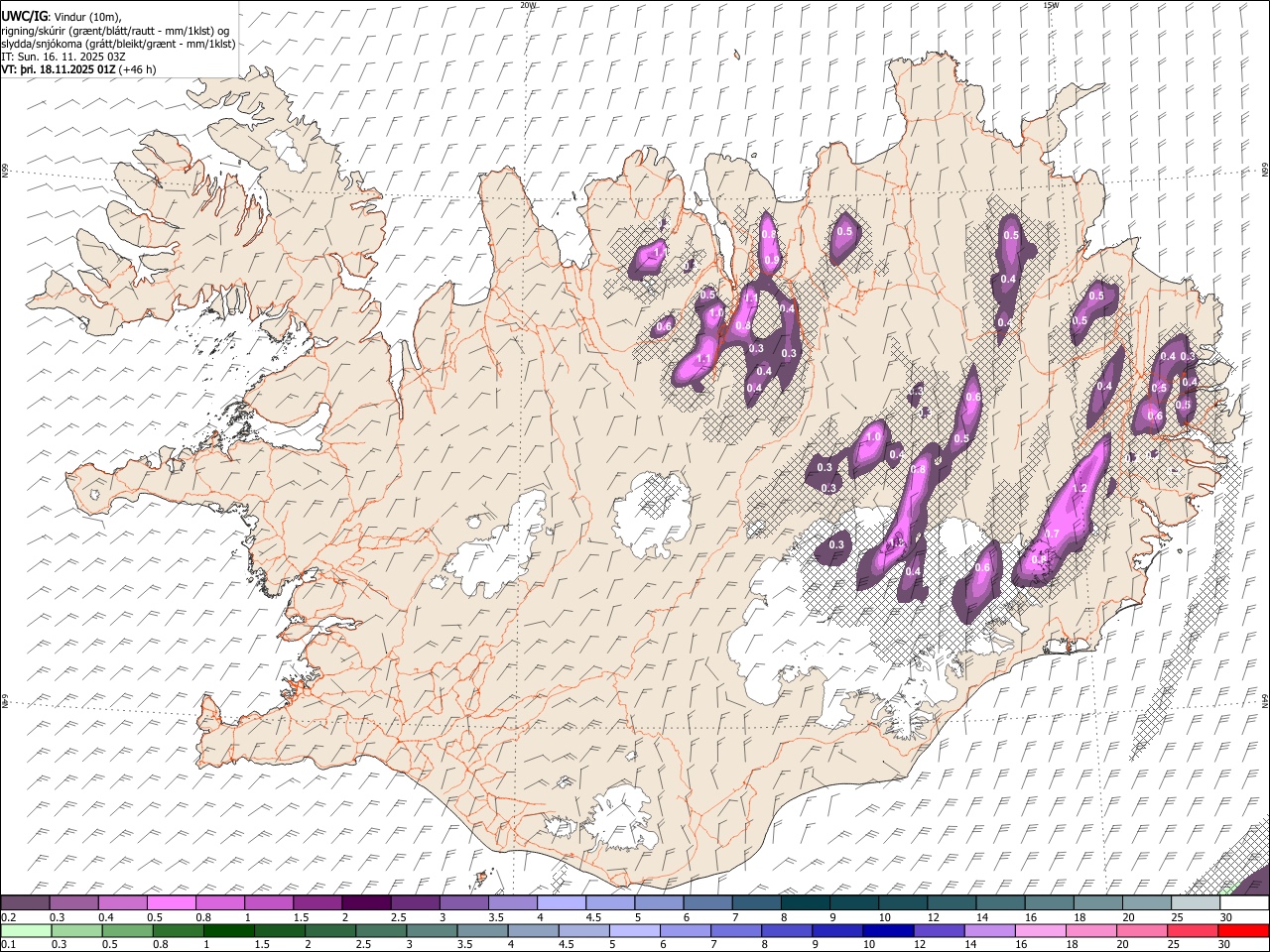This screenshot has width=1270, height=952.
Task: Click the '0.2' label in top legend row
Action: pyautogui.click(x=8, y=917)
